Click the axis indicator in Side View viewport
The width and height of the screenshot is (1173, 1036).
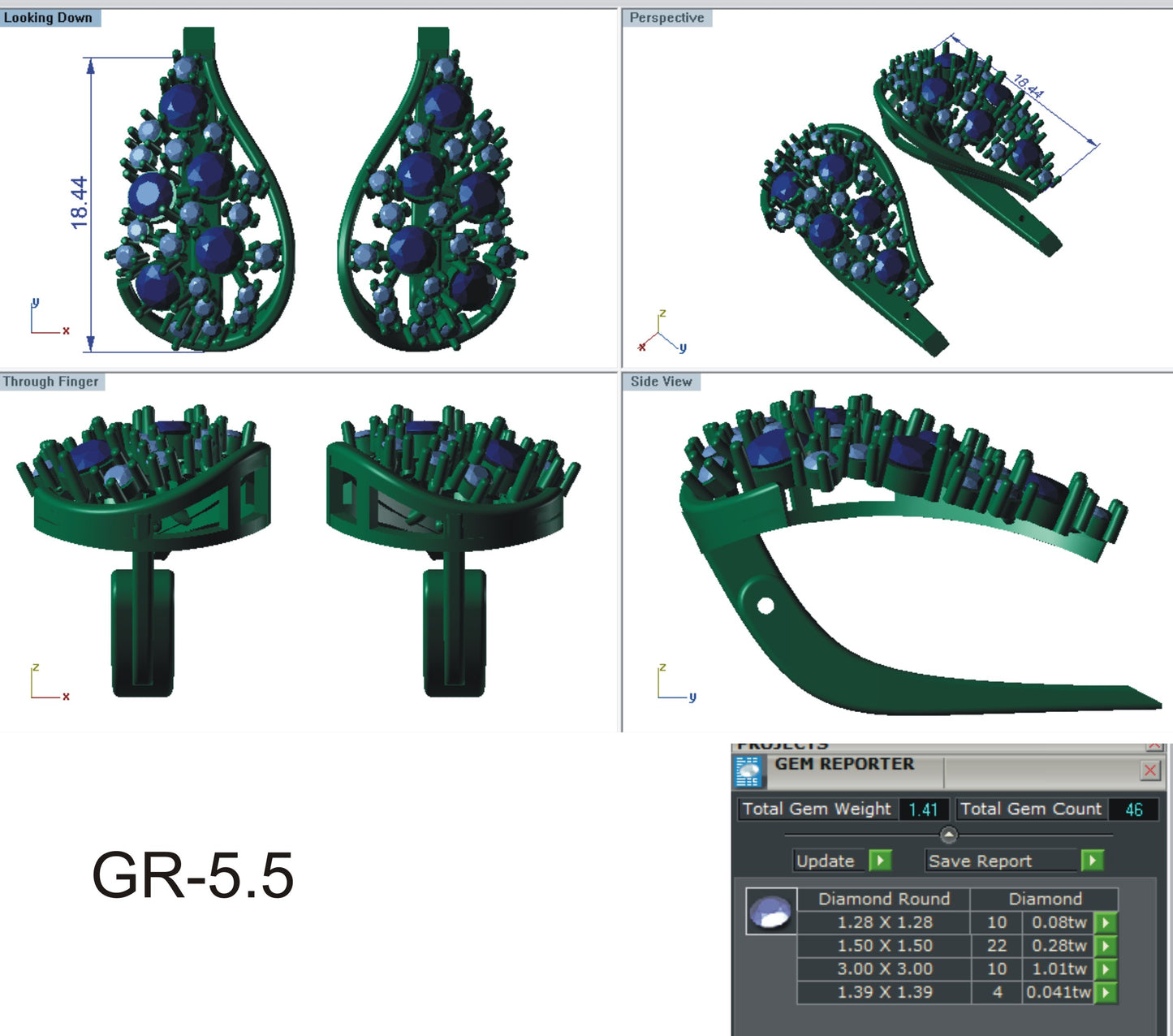click(676, 682)
